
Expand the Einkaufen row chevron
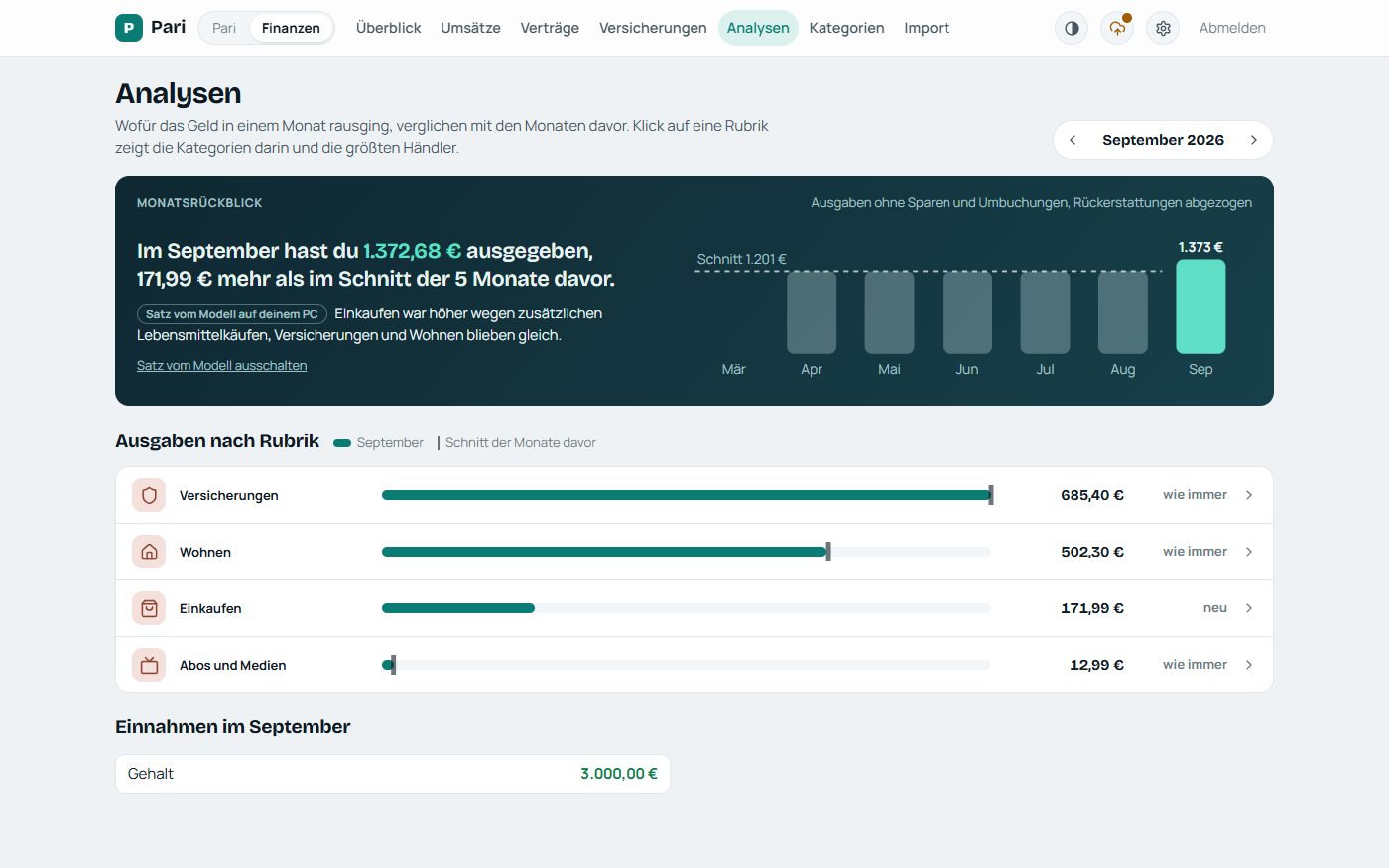point(1249,608)
